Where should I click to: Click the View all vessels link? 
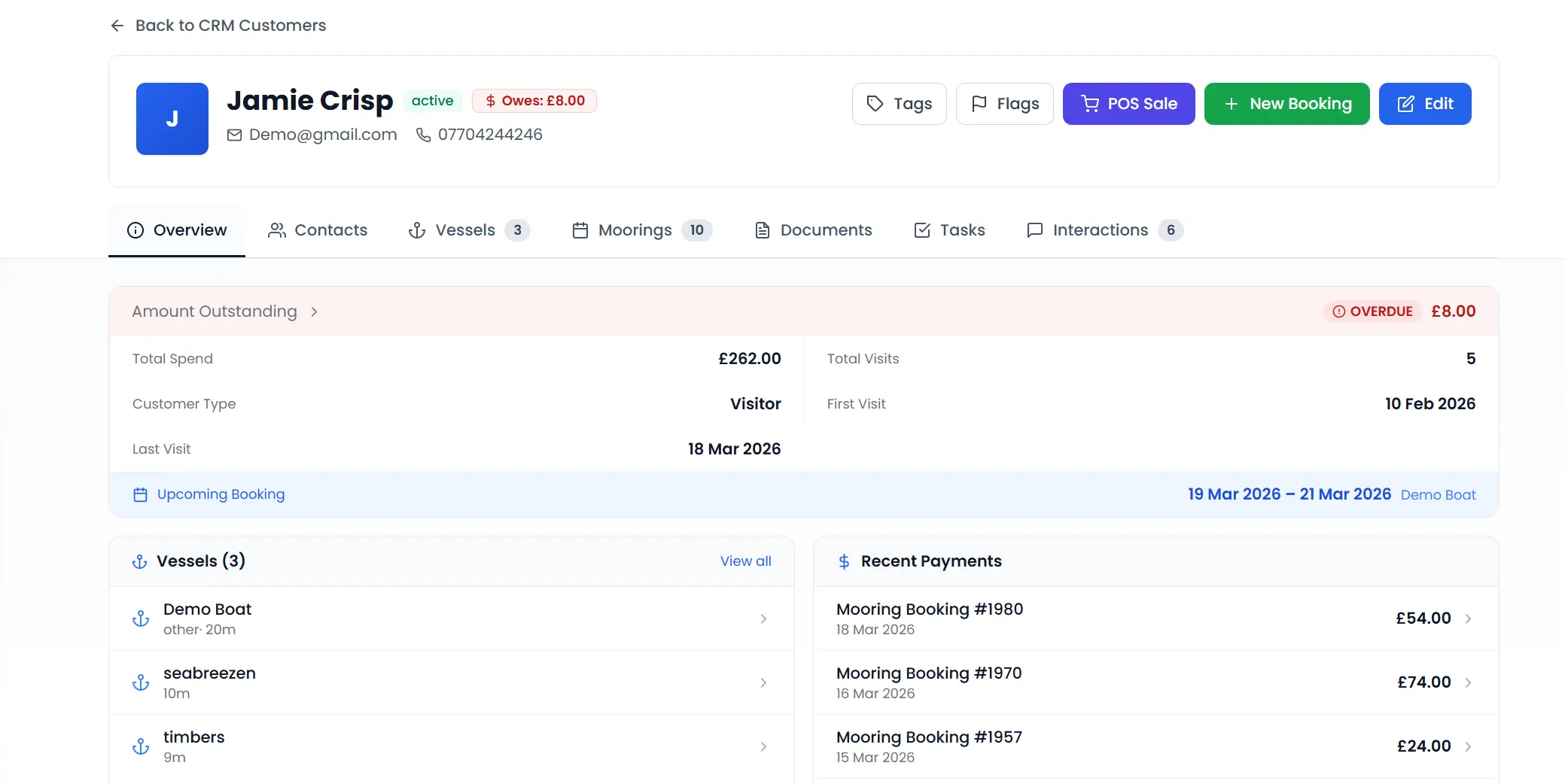(x=744, y=561)
